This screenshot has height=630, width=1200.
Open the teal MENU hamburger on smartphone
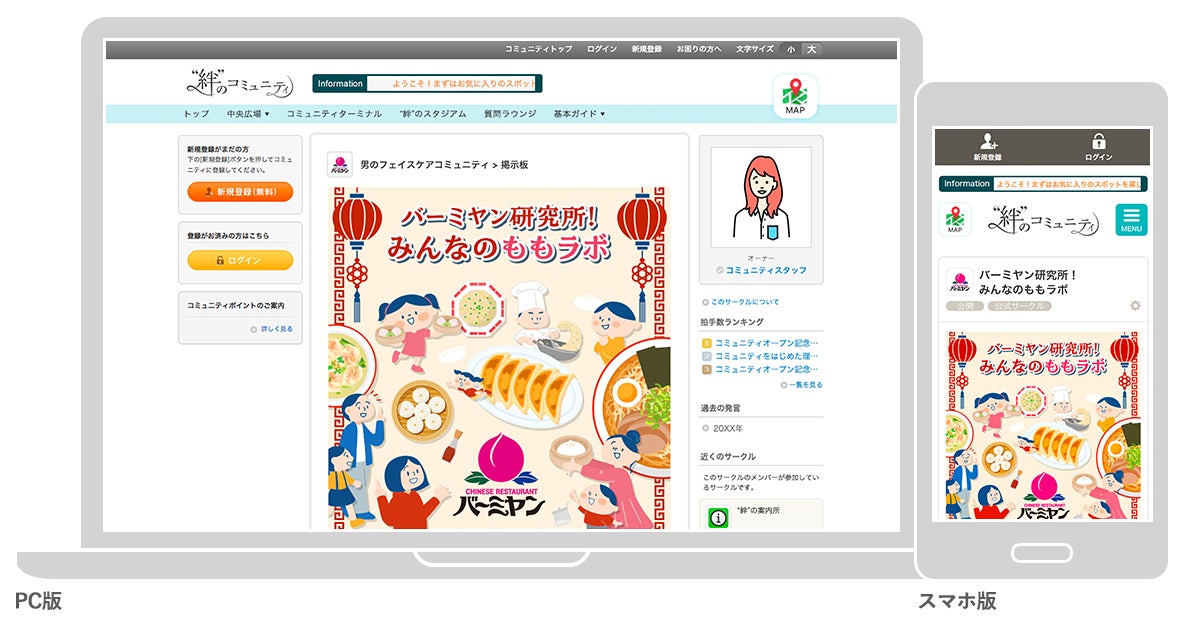(1131, 219)
